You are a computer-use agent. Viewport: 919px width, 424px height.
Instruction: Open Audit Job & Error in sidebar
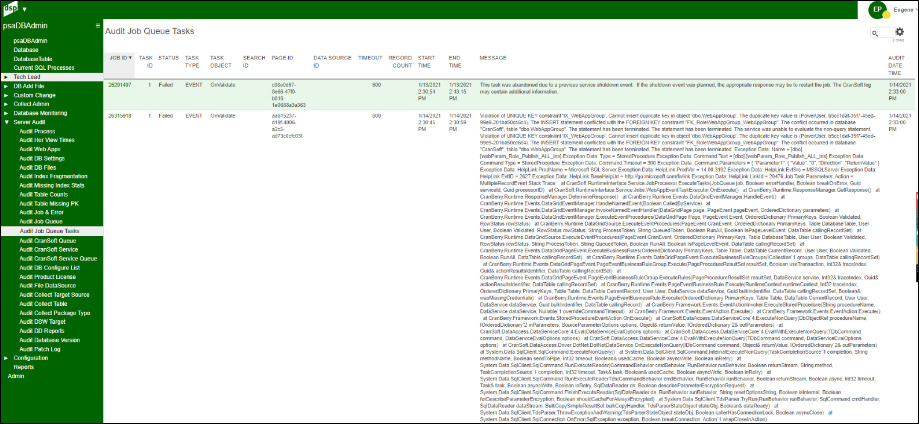(41, 213)
